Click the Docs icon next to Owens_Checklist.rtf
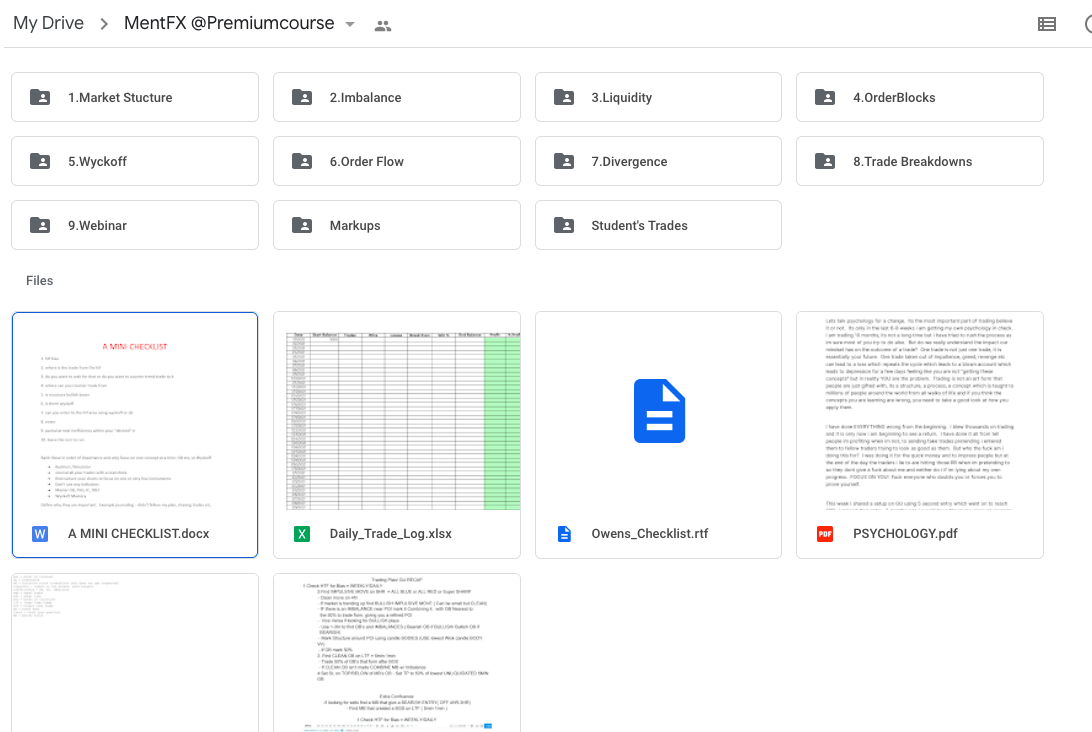 [x=564, y=534]
